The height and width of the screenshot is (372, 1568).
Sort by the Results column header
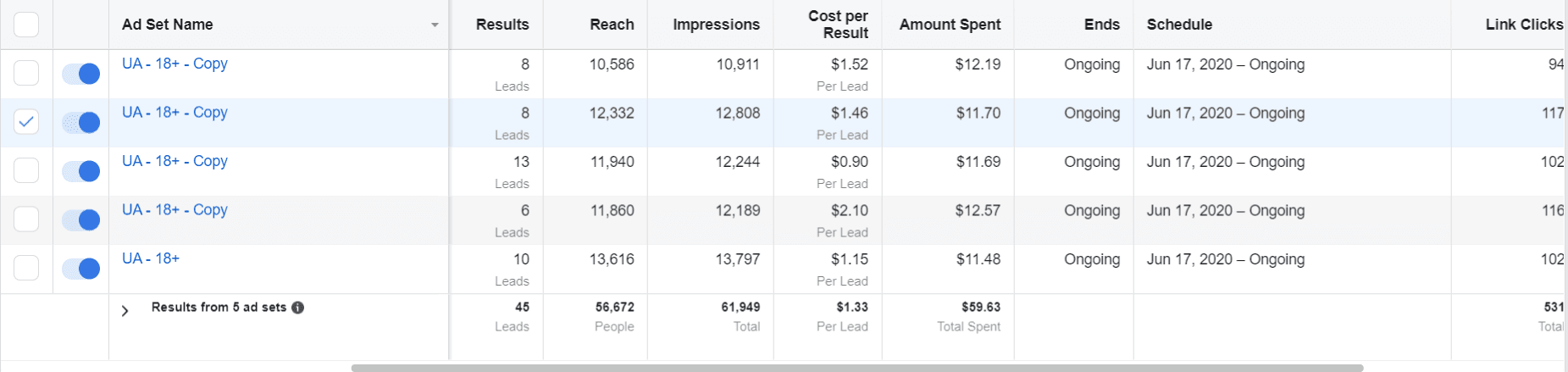click(x=501, y=25)
